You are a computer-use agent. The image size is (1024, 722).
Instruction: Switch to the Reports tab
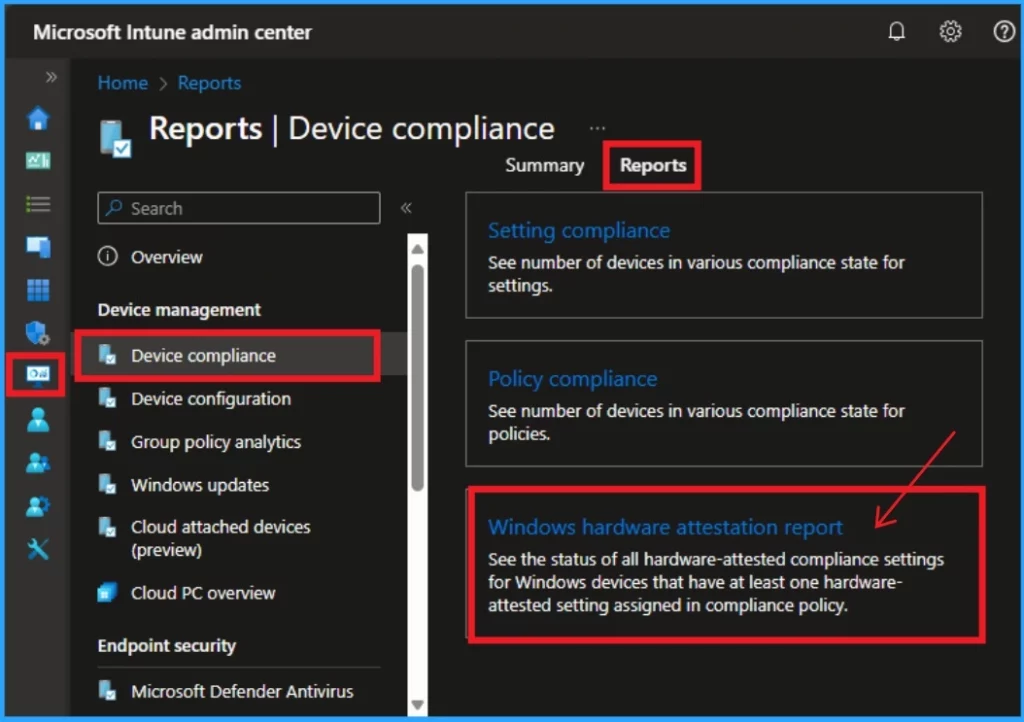(x=653, y=165)
